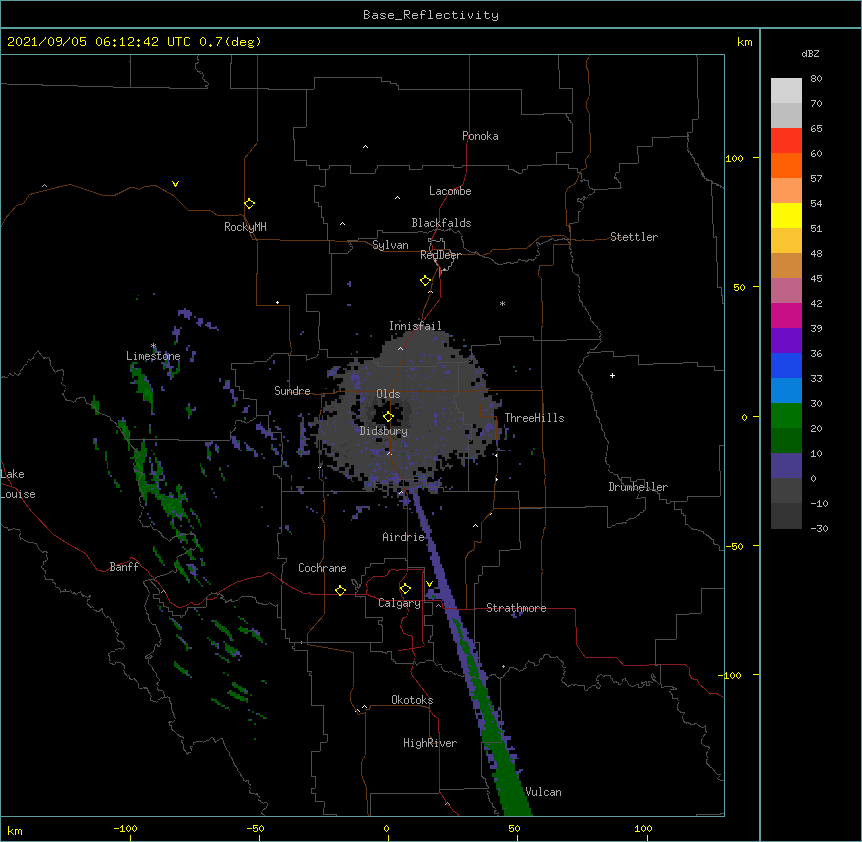Click the -100 km tick on bottom axis
The image size is (862, 842).
[125, 828]
